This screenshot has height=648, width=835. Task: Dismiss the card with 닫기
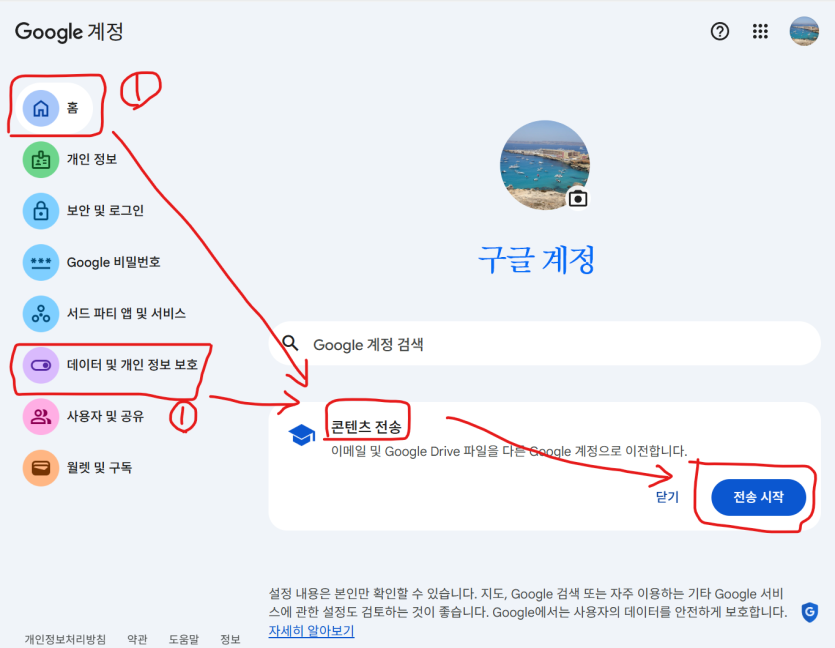(667, 497)
